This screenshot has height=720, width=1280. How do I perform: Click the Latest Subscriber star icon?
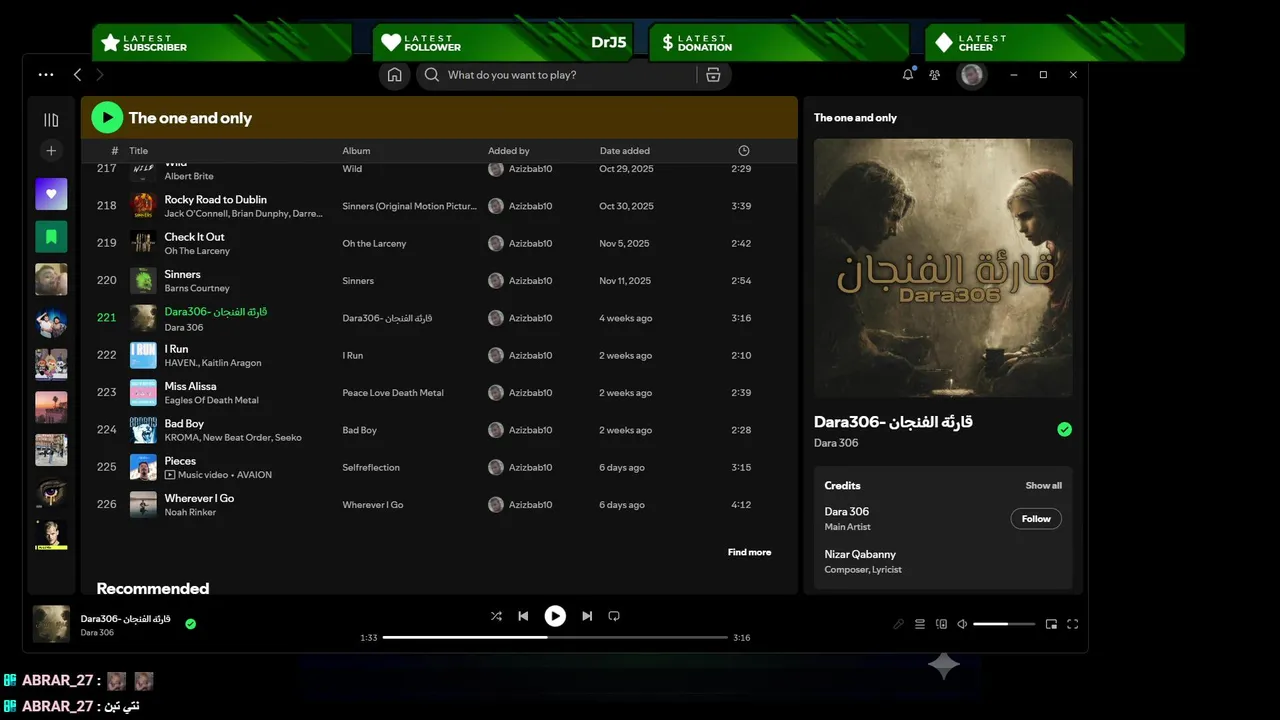pyautogui.click(x=110, y=43)
